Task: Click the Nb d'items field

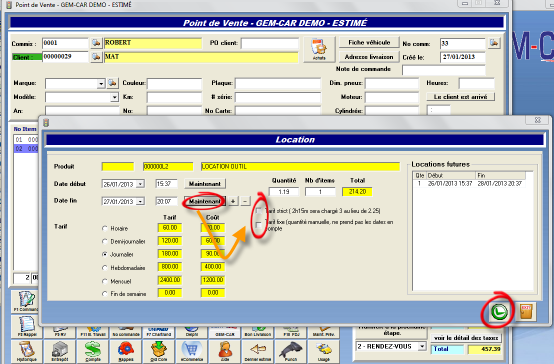Action: click(x=320, y=192)
